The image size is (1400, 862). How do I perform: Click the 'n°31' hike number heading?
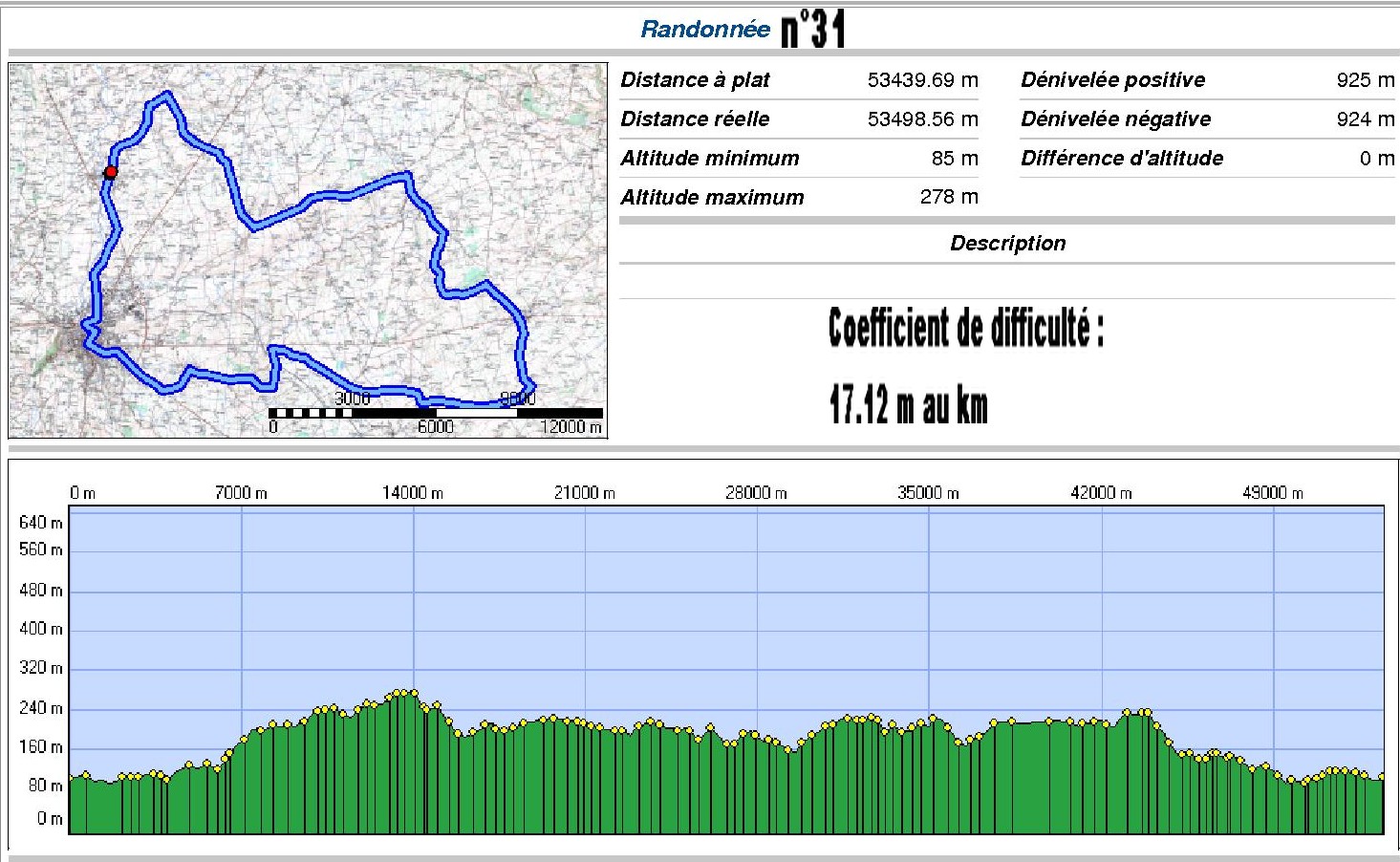click(x=813, y=29)
